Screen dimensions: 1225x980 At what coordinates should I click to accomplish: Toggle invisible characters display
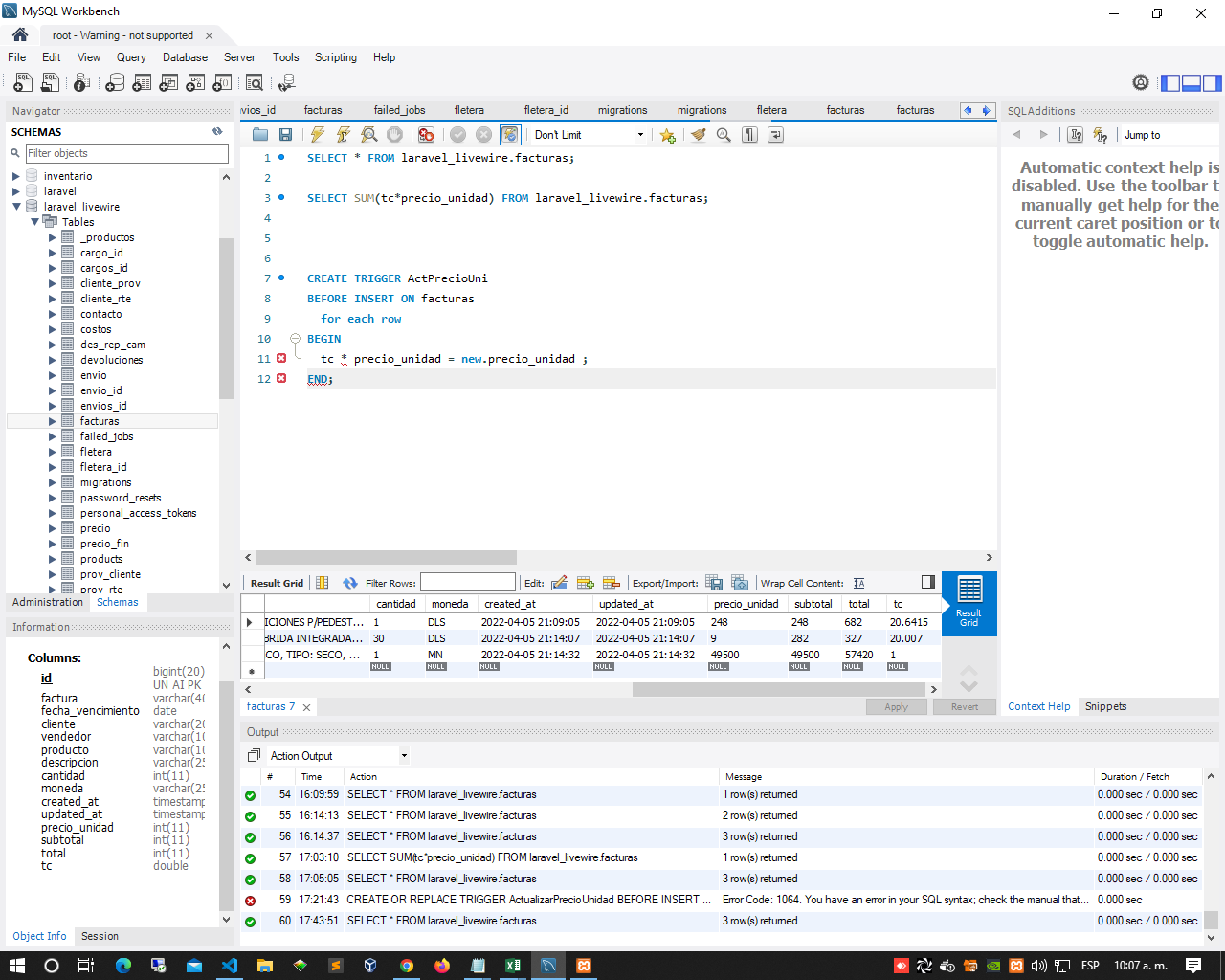pyautogui.click(x=750, y=135)
